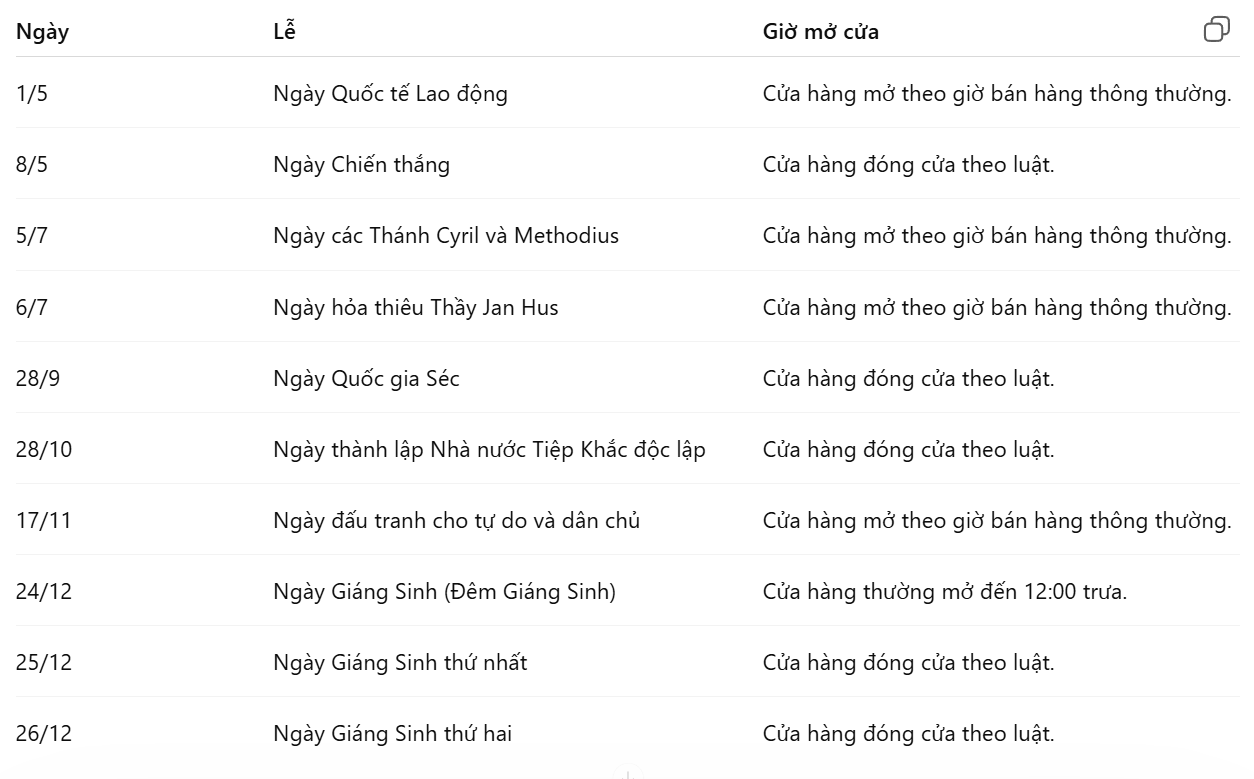Screen dimensions: 1254x779
Task: Select Ngày đấu tranh cho tự do và dân chủ
Action: [x=456, y=521]
